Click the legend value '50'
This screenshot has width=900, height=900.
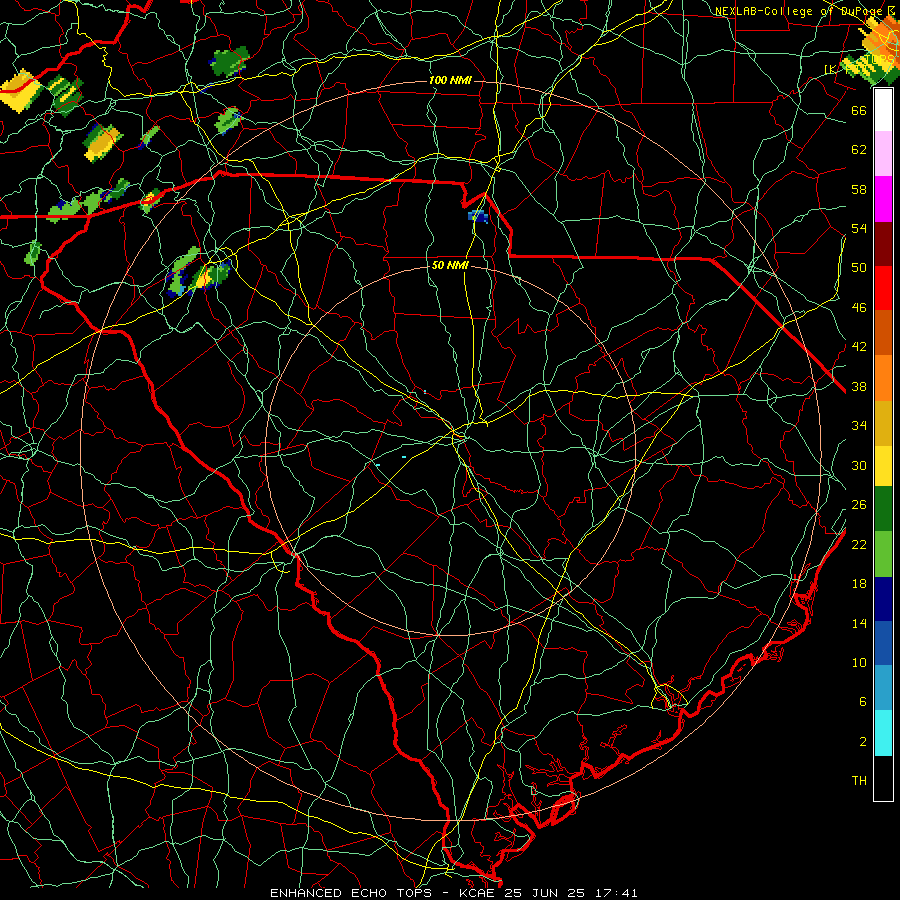click(859, 267)
